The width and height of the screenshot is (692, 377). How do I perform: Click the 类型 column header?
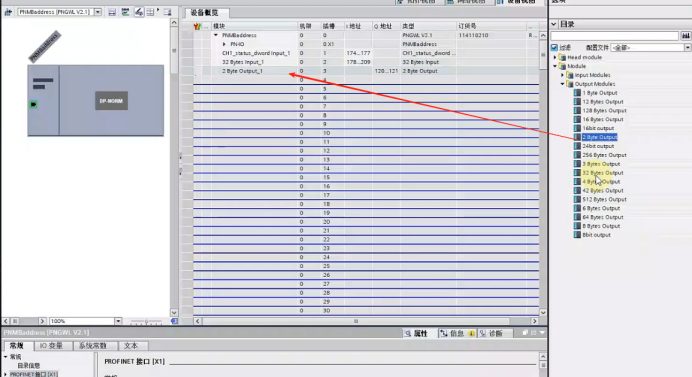pyautogui.click(x=428, y=26)
